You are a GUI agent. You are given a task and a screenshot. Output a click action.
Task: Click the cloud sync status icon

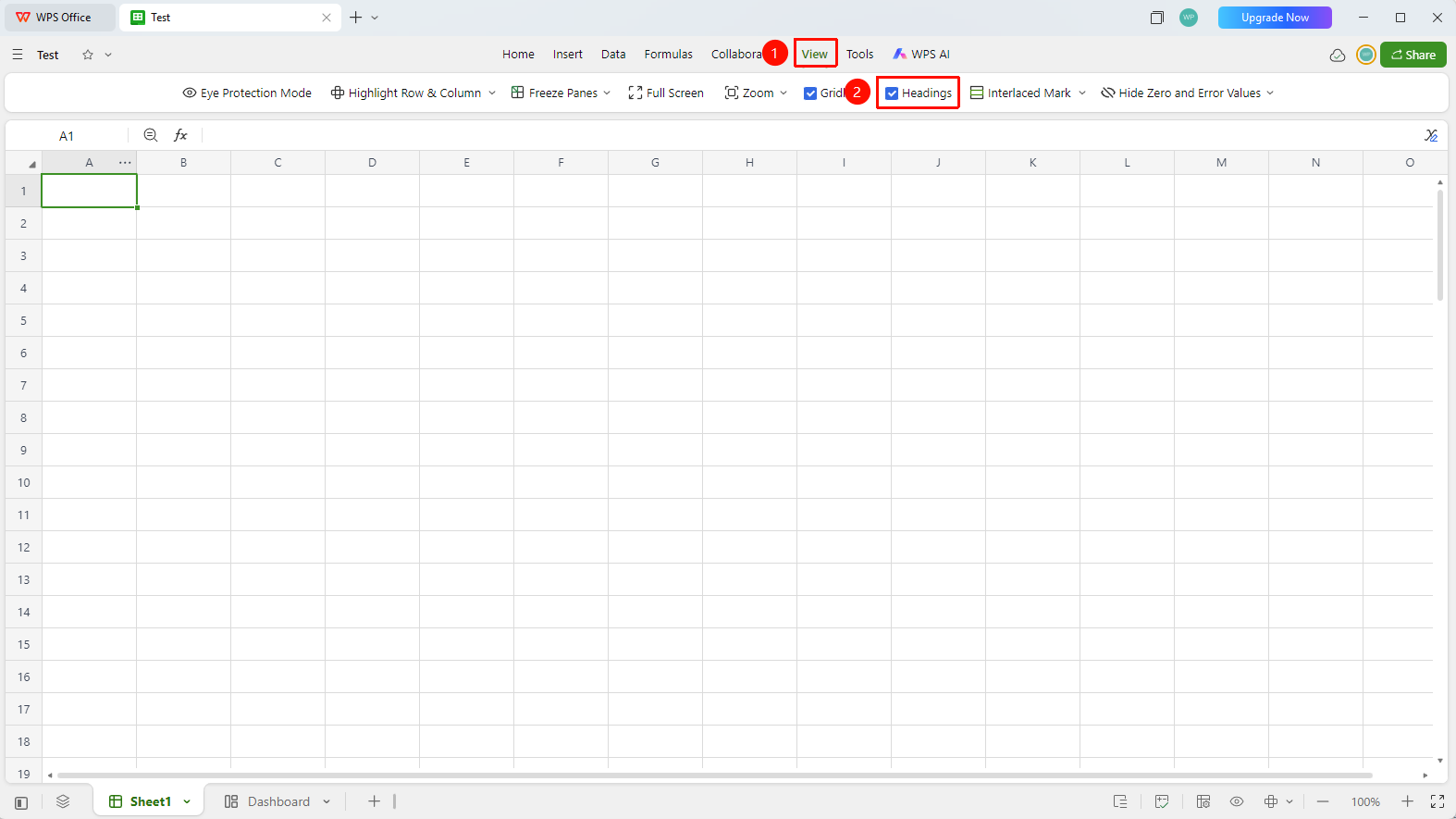coord(1338,55)
